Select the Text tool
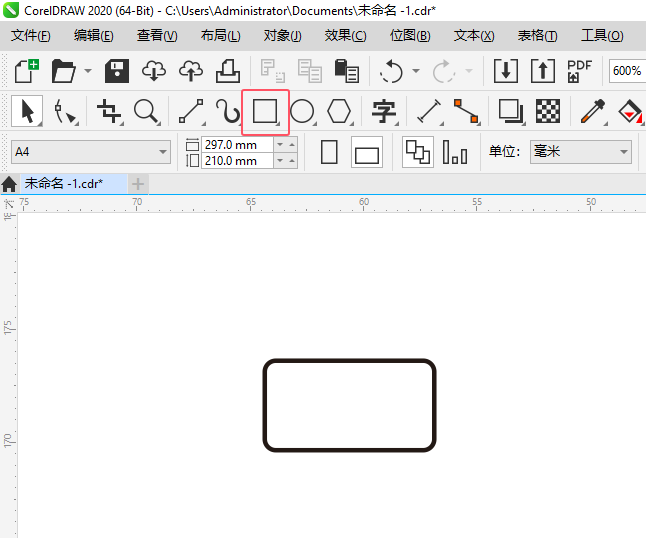The image size is (646, 538). 384,111
